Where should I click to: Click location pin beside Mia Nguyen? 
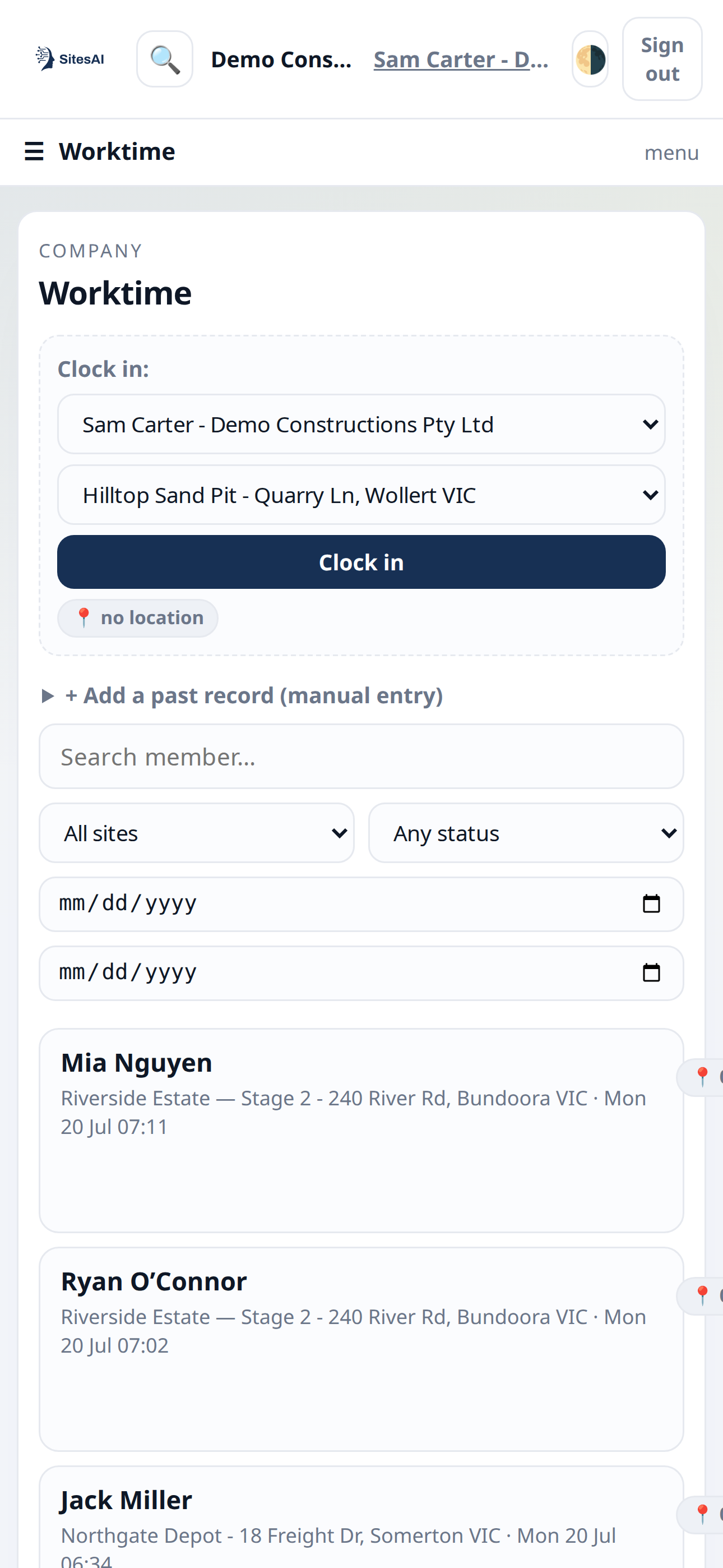(702, 1077)
